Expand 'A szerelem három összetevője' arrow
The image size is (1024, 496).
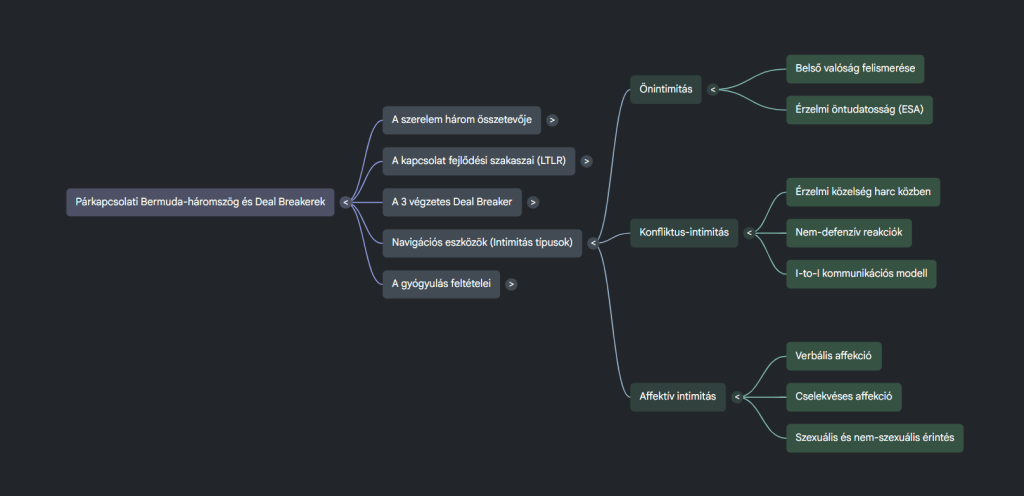pos(552,121)
